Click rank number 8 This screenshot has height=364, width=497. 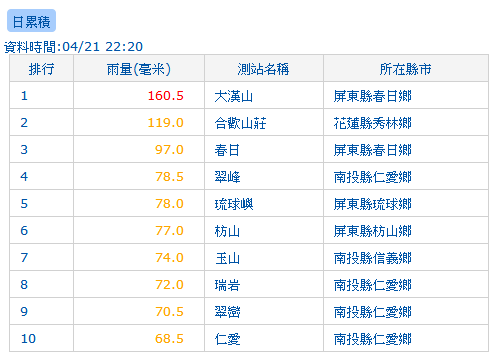[24, 285]
